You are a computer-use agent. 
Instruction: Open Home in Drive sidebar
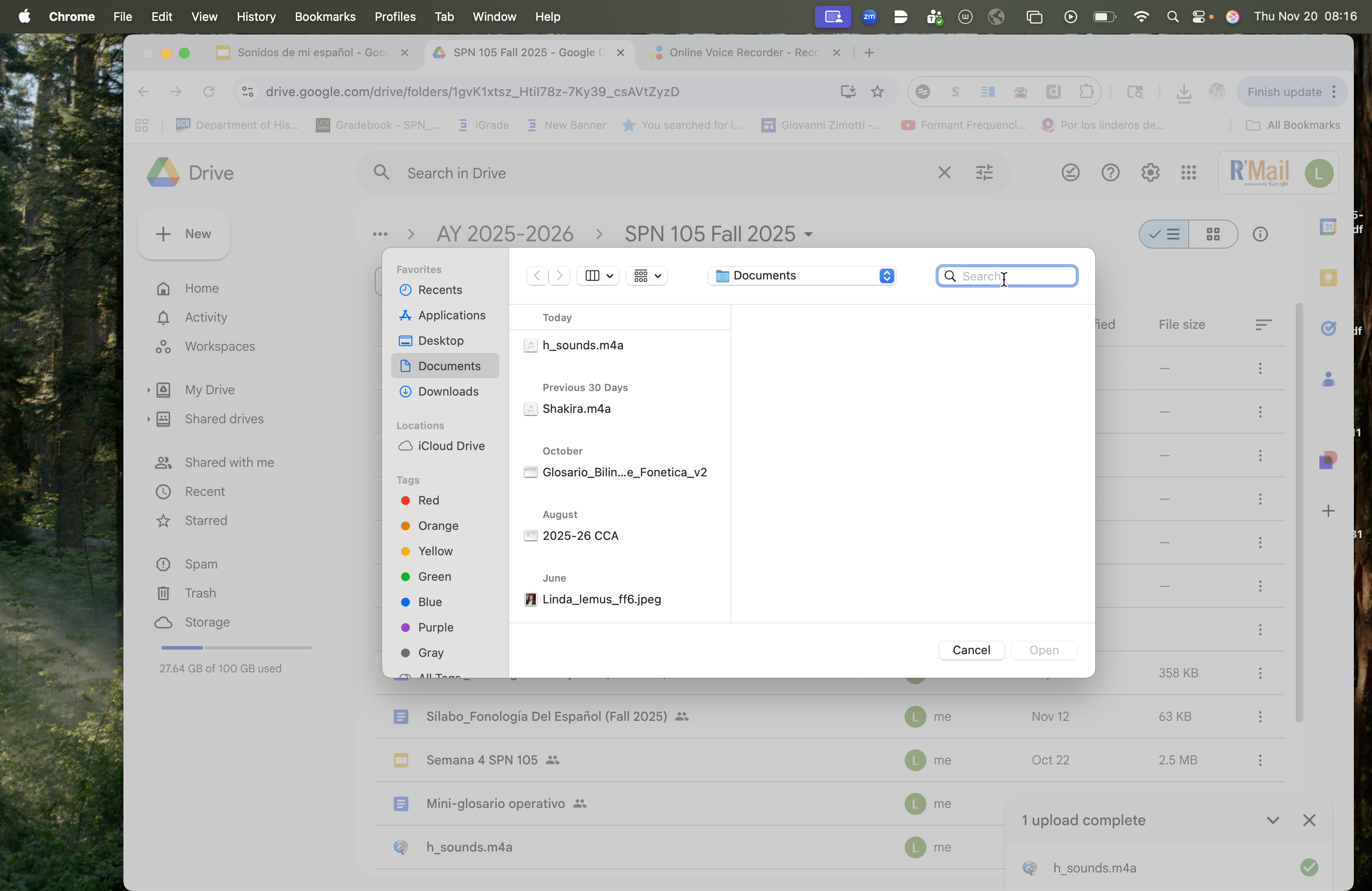coord(201,288)
